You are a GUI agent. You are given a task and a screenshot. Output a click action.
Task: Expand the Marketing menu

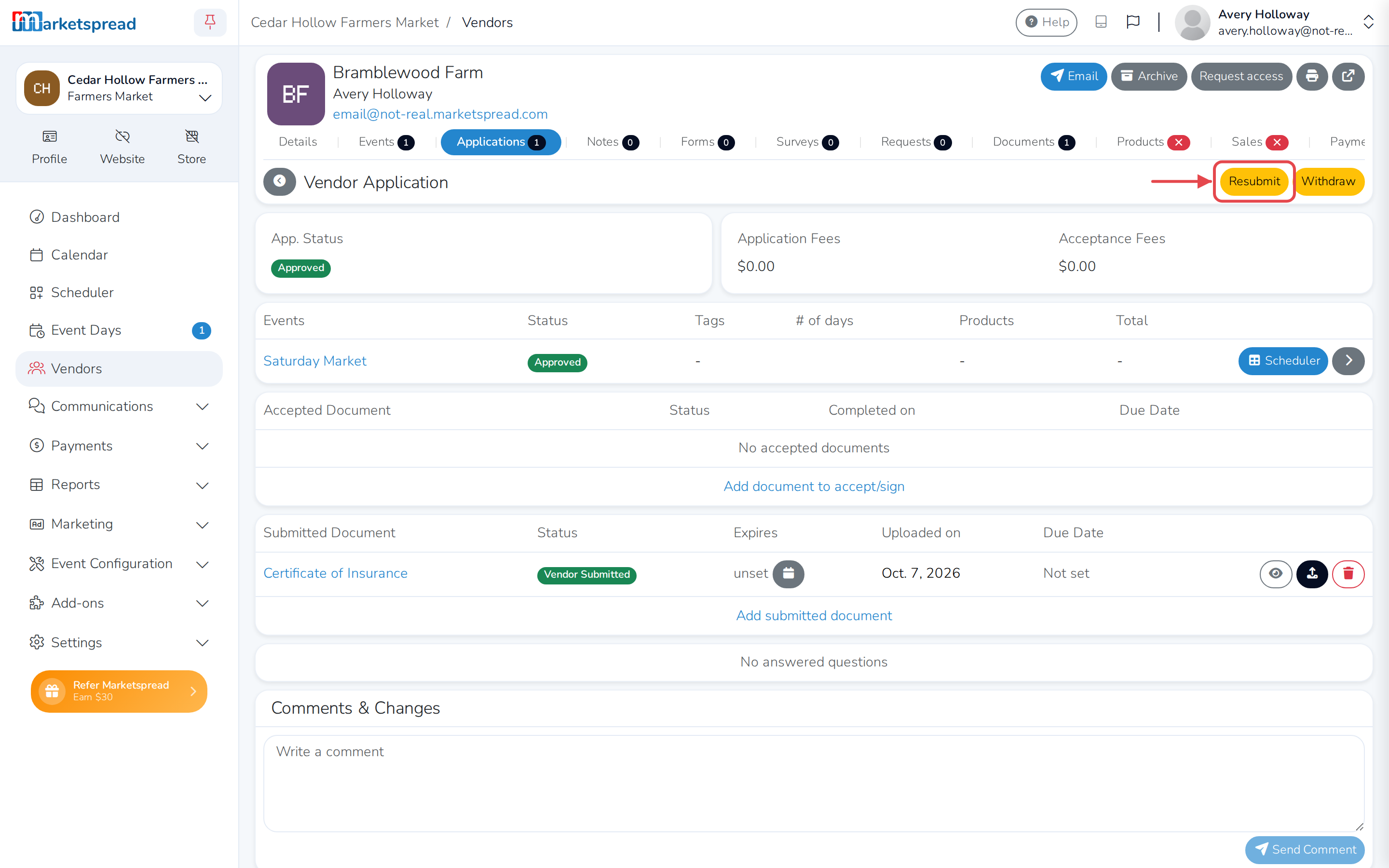pos(119,524)
